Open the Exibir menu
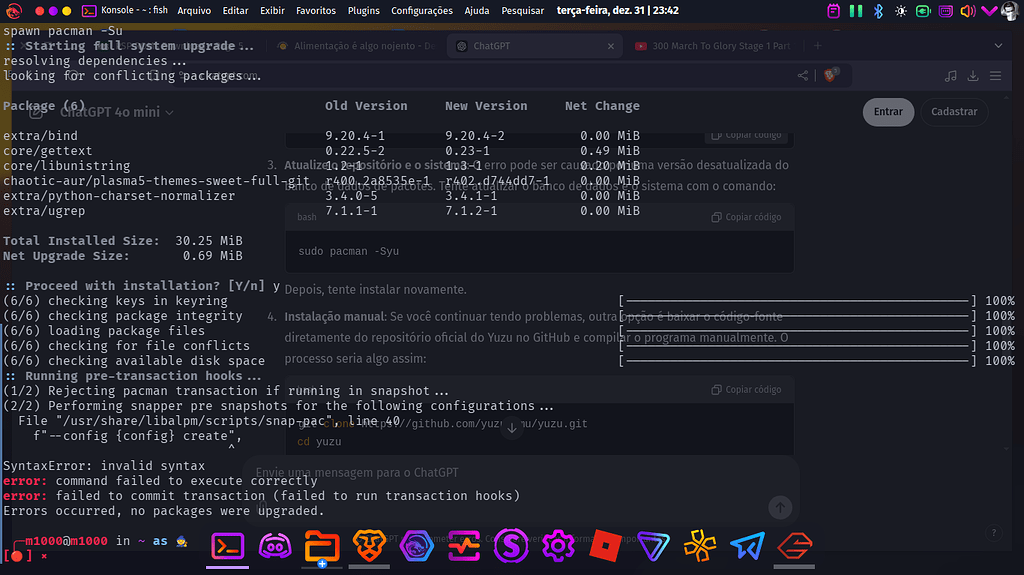Screen dimensions: 1024x575 tap(272, 10)
